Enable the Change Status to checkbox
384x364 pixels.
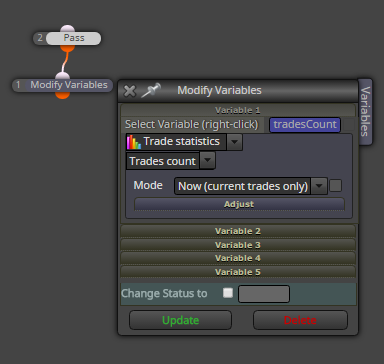coord(228,293)
